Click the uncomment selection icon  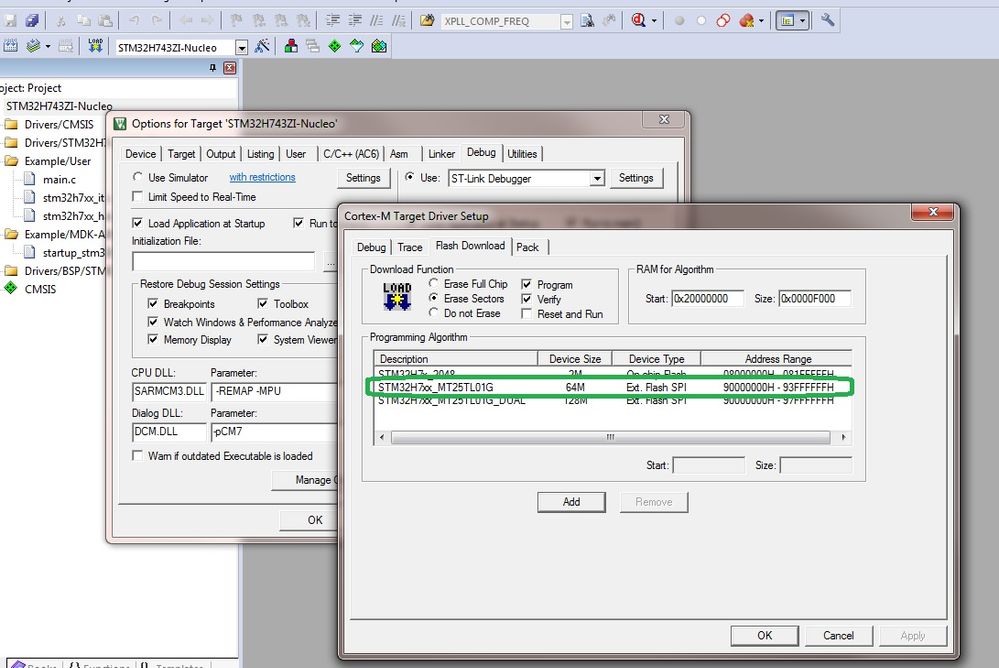399,21
